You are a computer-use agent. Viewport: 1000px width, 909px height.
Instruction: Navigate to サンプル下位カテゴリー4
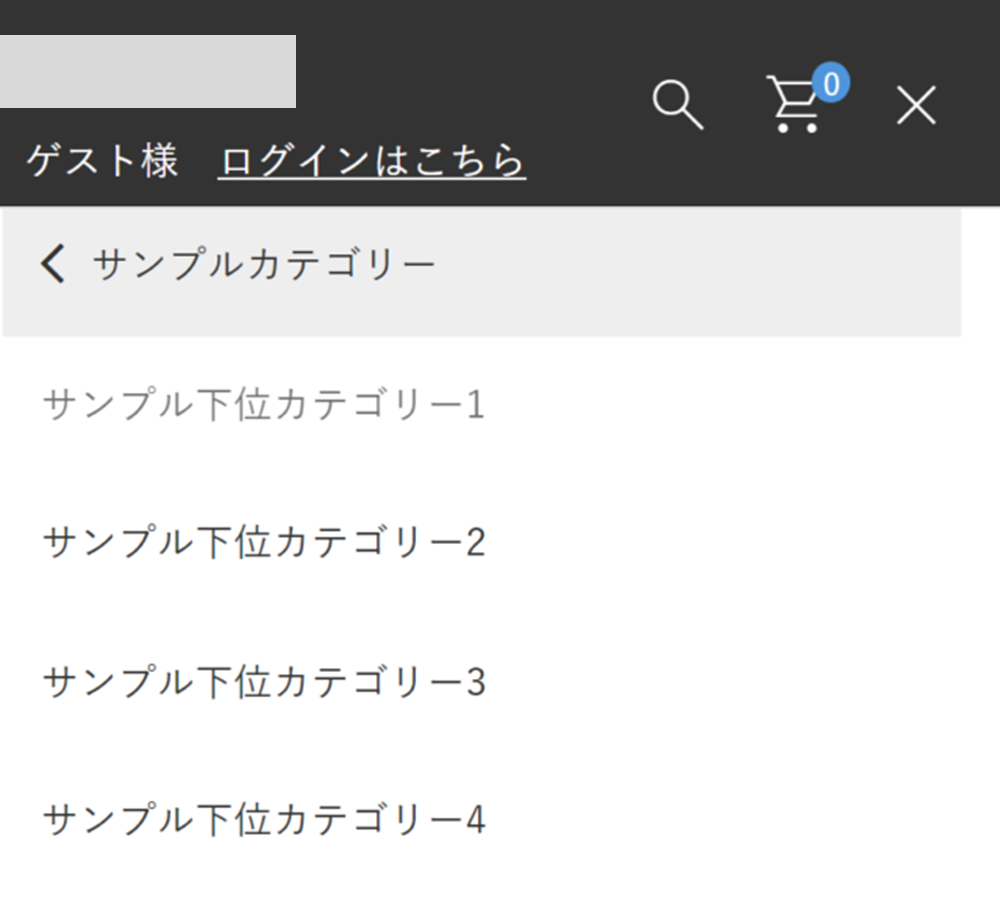tap(264, 820)
